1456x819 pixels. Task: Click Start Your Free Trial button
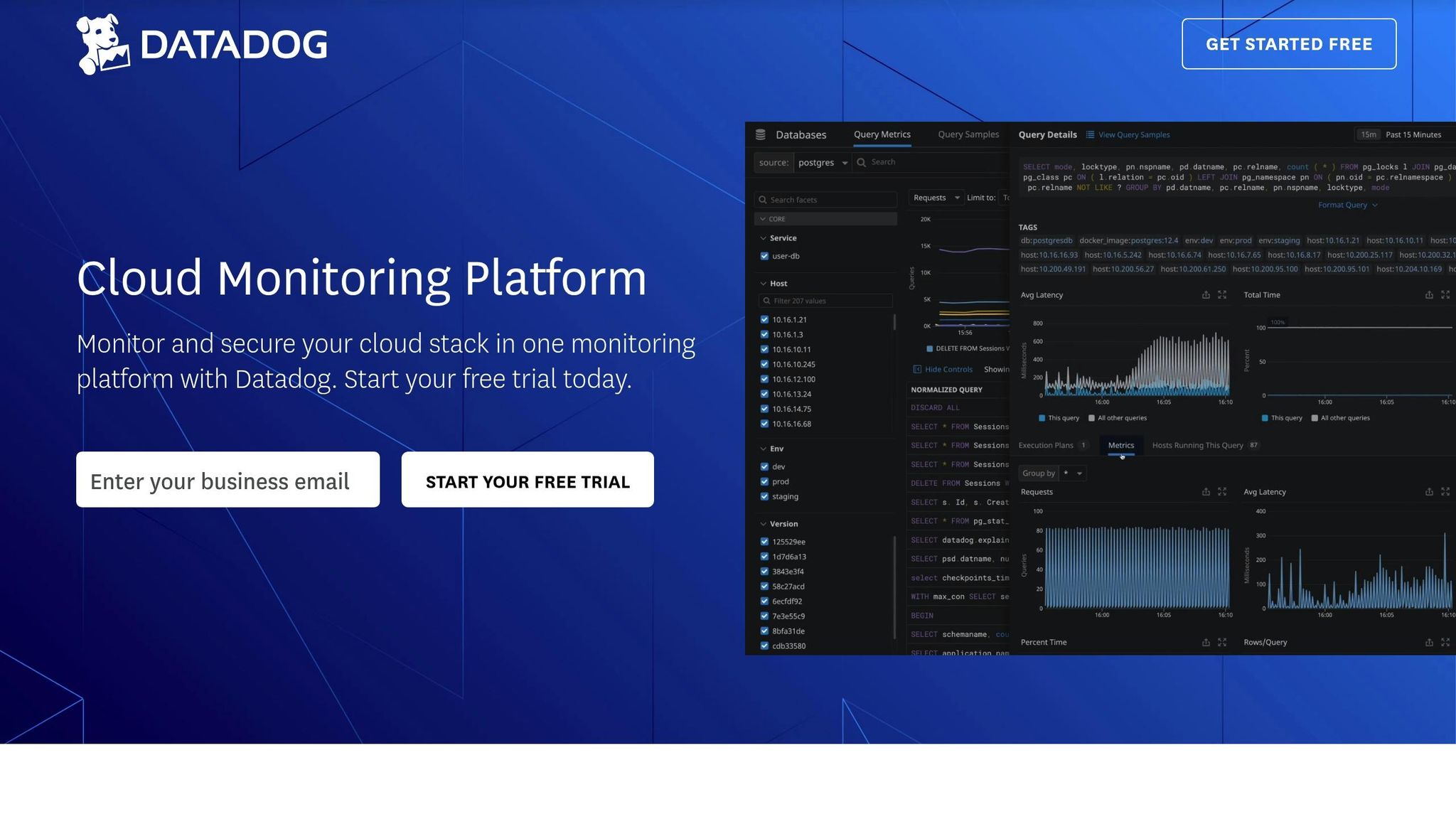coord(527,480)
